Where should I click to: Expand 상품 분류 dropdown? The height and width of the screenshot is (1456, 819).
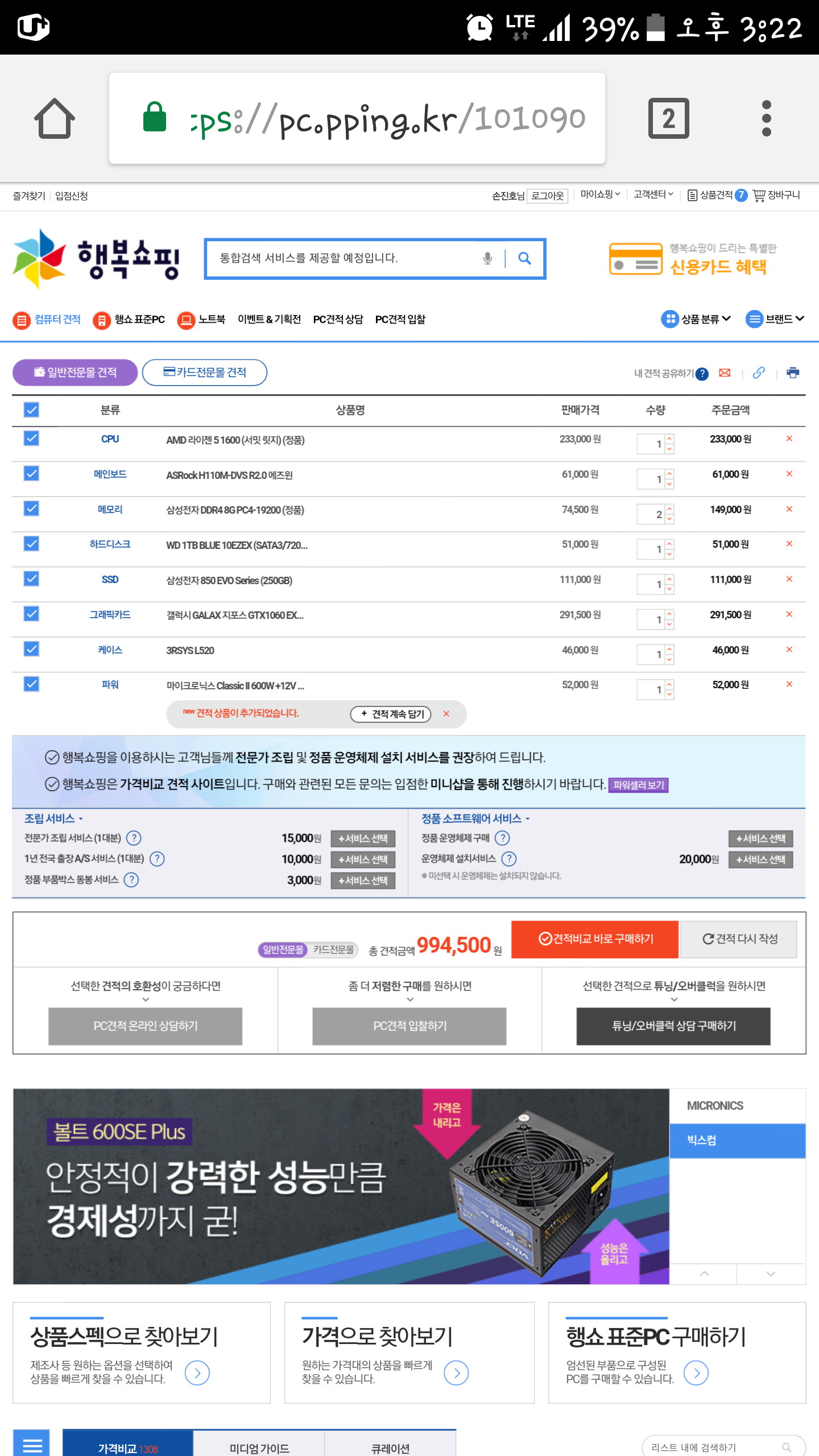696,319
